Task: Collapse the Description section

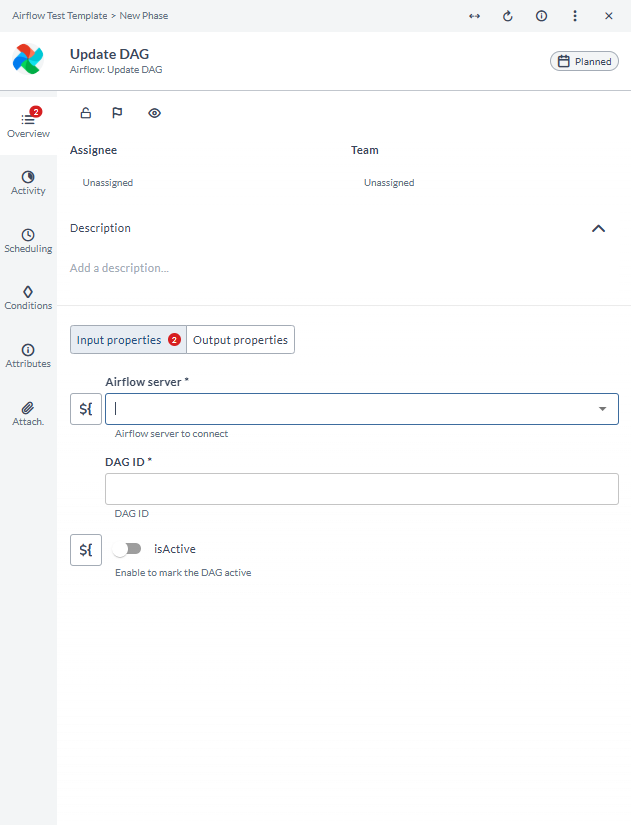Action: [598, 228]
